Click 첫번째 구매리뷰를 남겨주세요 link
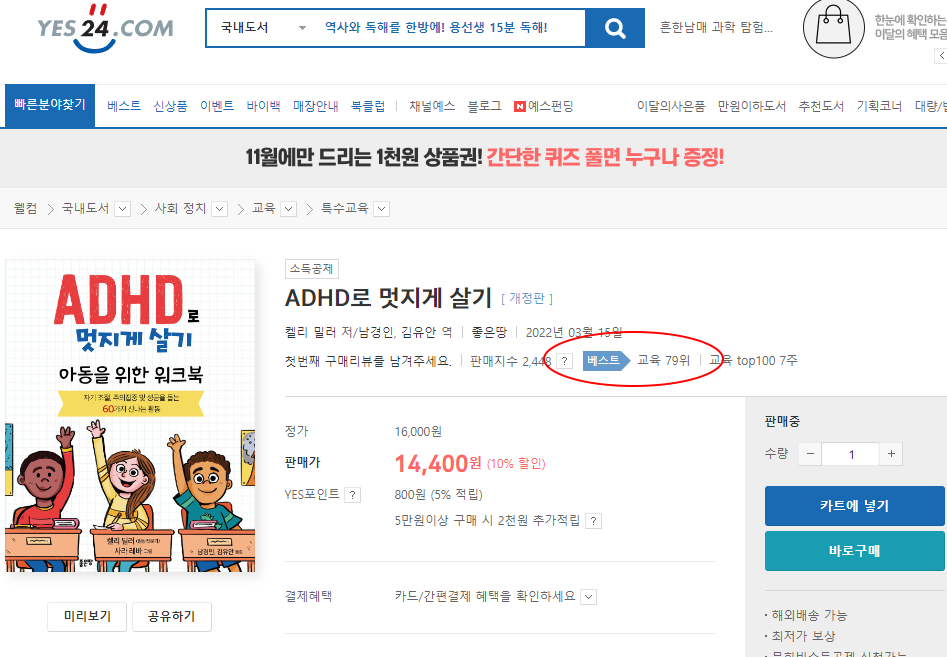 [x=368, y=361]
